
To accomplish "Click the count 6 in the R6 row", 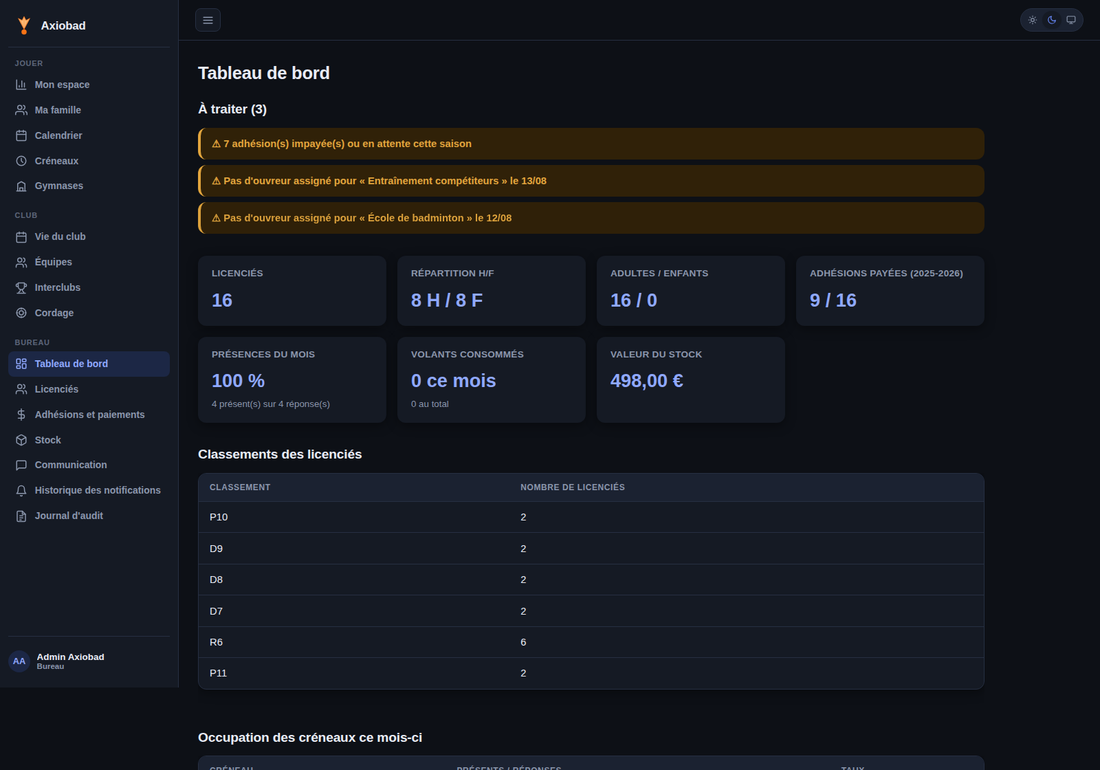I will (523, 642).
